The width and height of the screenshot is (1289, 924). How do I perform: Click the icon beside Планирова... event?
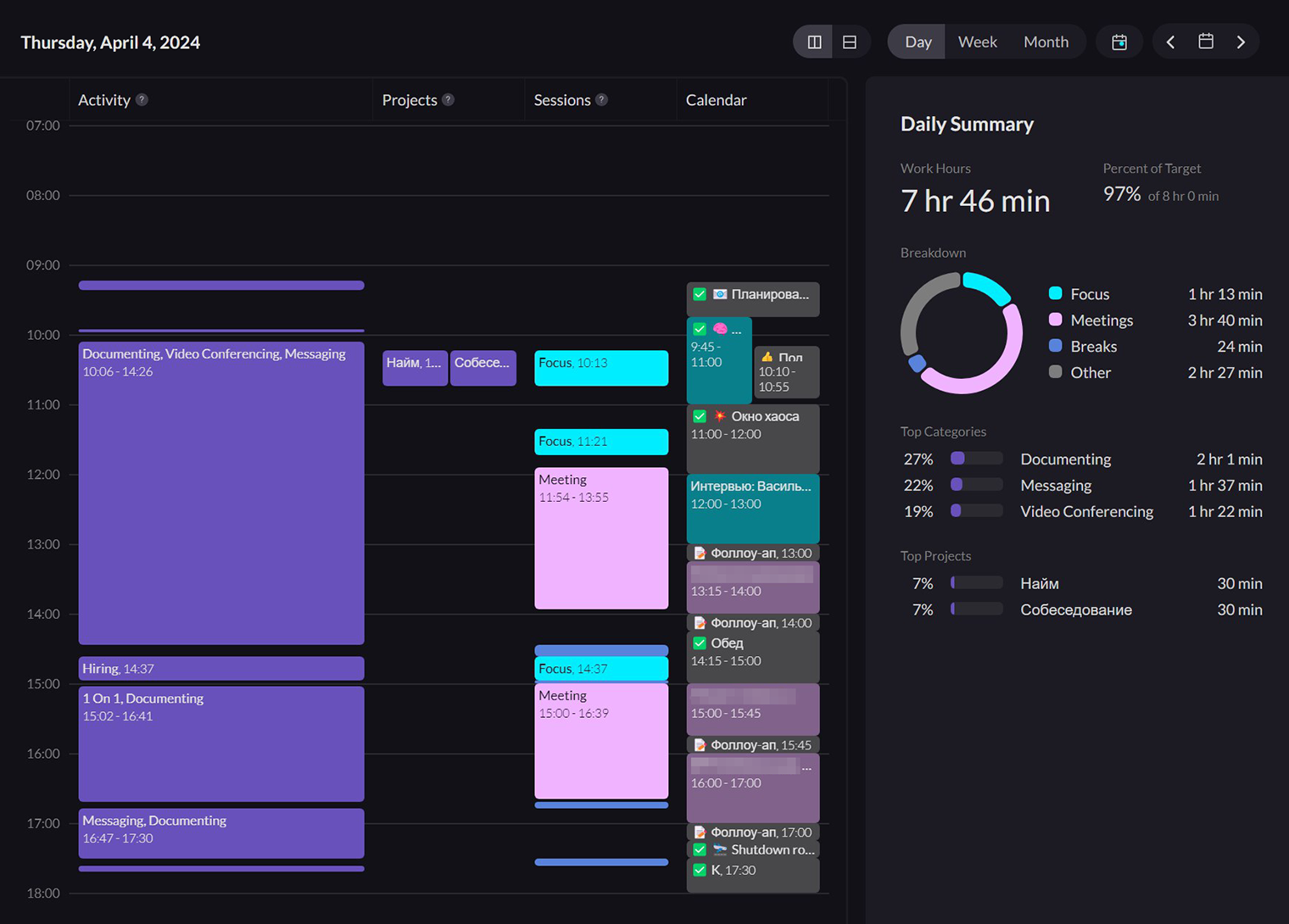click(719, 294)
